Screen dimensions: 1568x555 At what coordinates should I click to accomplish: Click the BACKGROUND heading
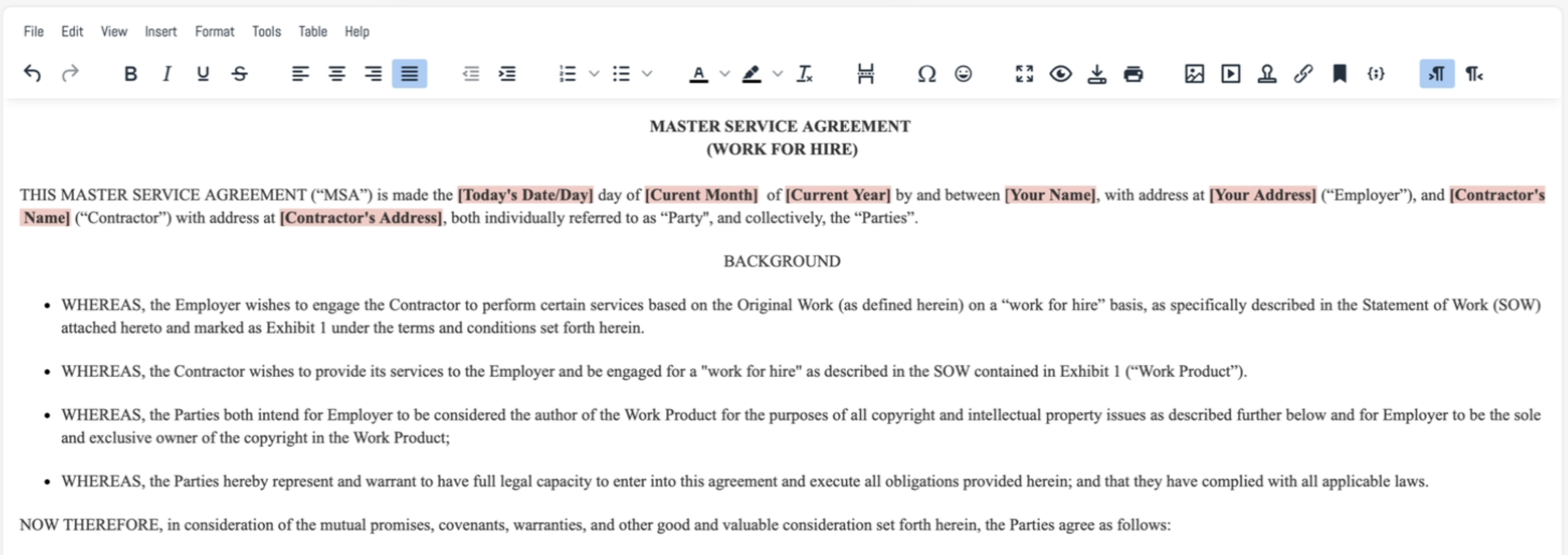click(x=781, y=261)
